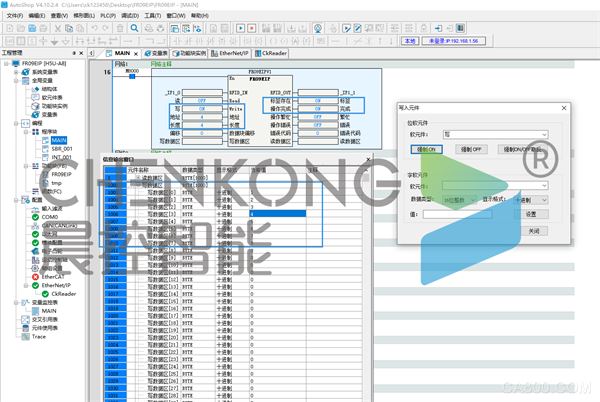Screen dimensions: 600x402
Task: Click the green run PLC icon
Action: (x=240, y=28)
